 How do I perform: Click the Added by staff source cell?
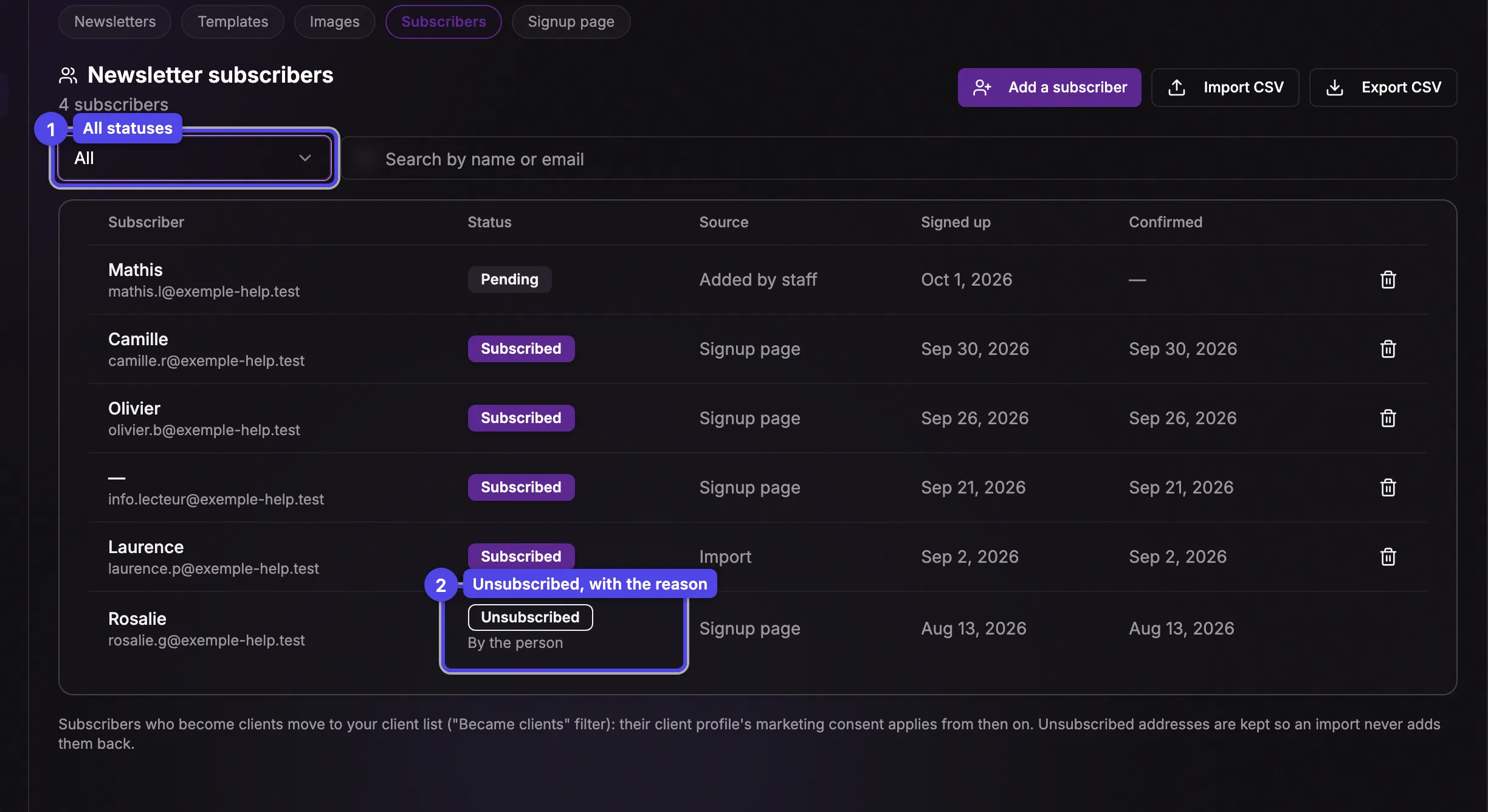[x=758, y=280]
